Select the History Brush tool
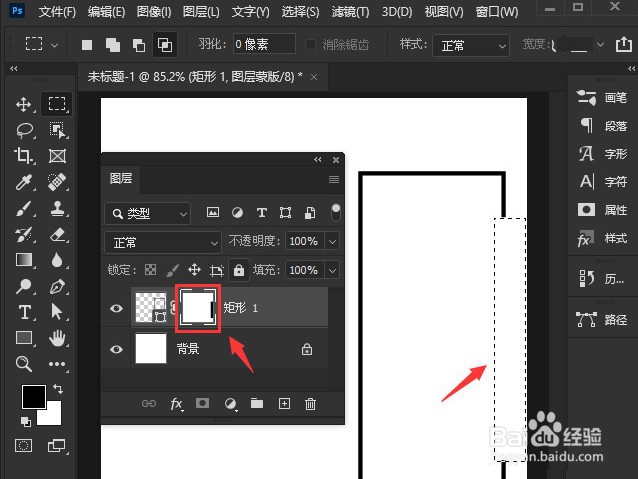 pos(24,234)
